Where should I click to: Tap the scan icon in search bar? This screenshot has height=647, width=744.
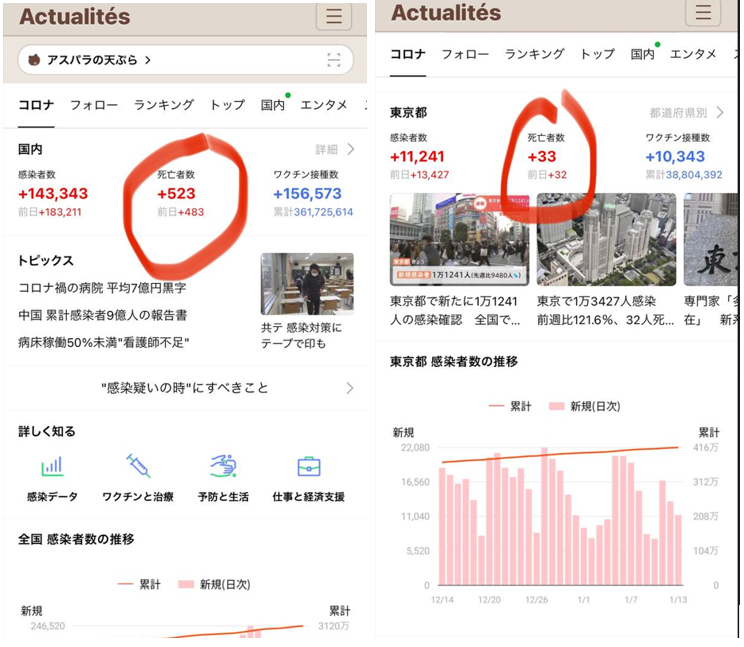(333, 60)
